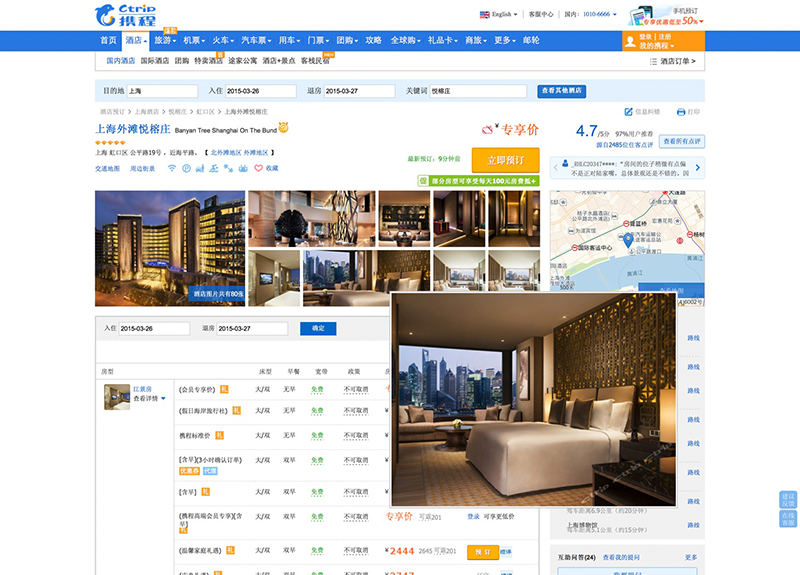800x575 pixels.
Task: Open the lobby sculpture photo thumbnail
Action: [312, 219]
